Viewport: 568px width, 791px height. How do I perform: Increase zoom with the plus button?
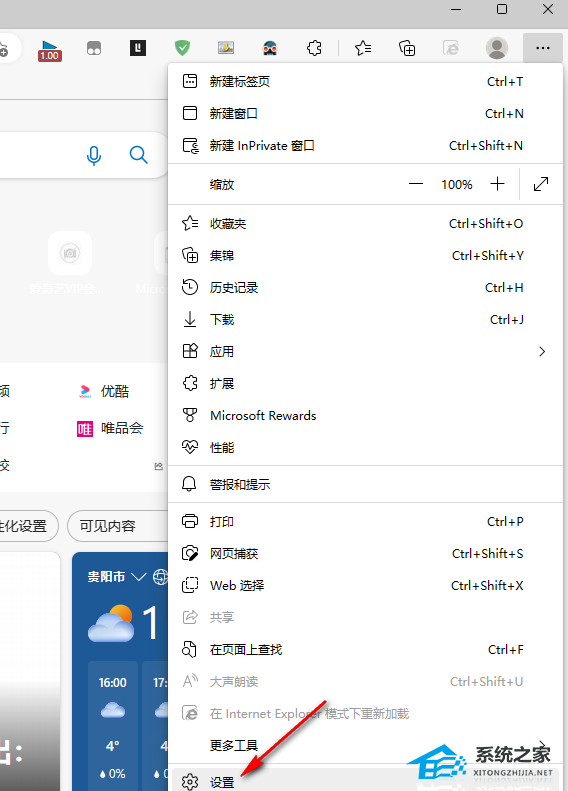pos(497,184)
